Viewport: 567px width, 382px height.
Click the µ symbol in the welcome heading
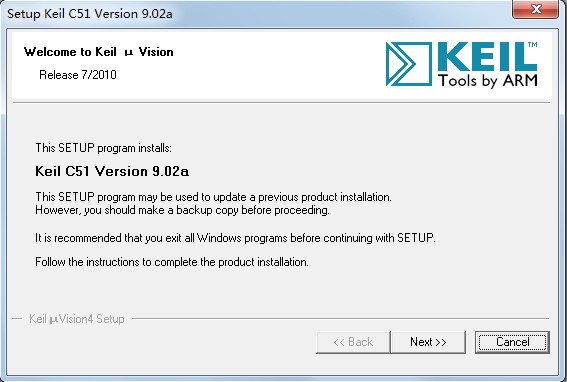click(x=128, y=53)
